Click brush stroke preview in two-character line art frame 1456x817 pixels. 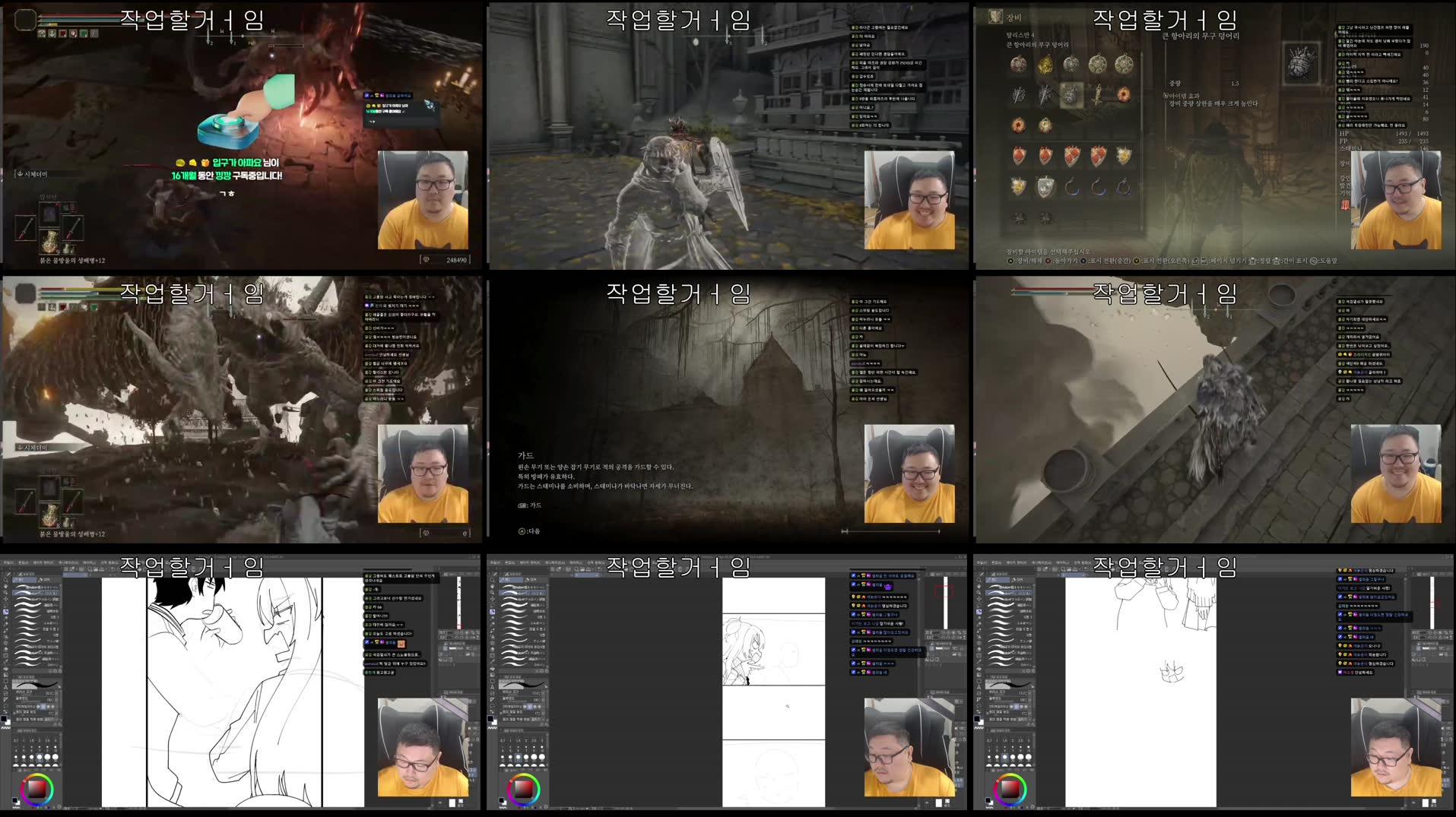(36, 684)
